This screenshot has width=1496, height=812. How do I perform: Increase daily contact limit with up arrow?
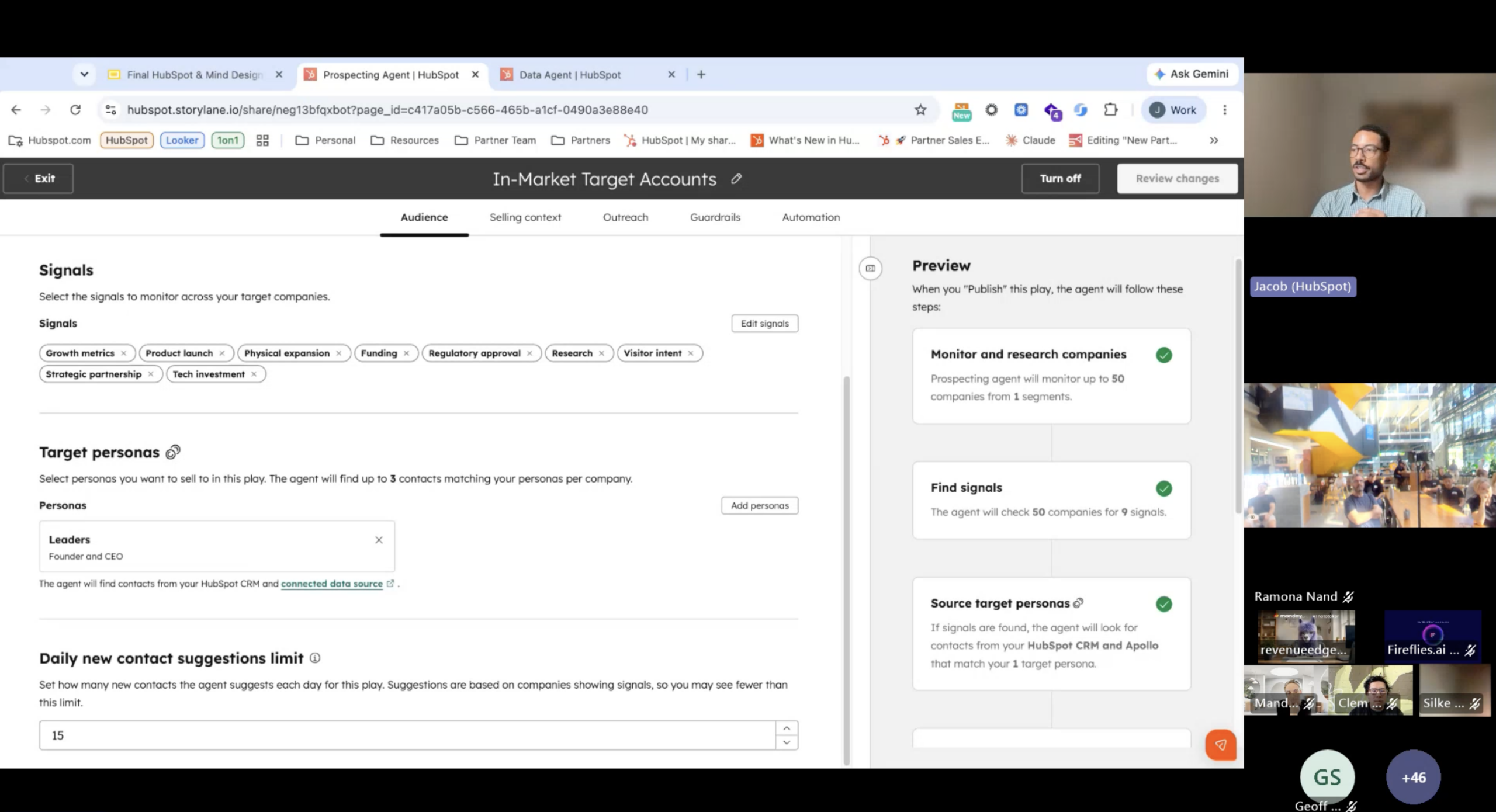(787, 728)
